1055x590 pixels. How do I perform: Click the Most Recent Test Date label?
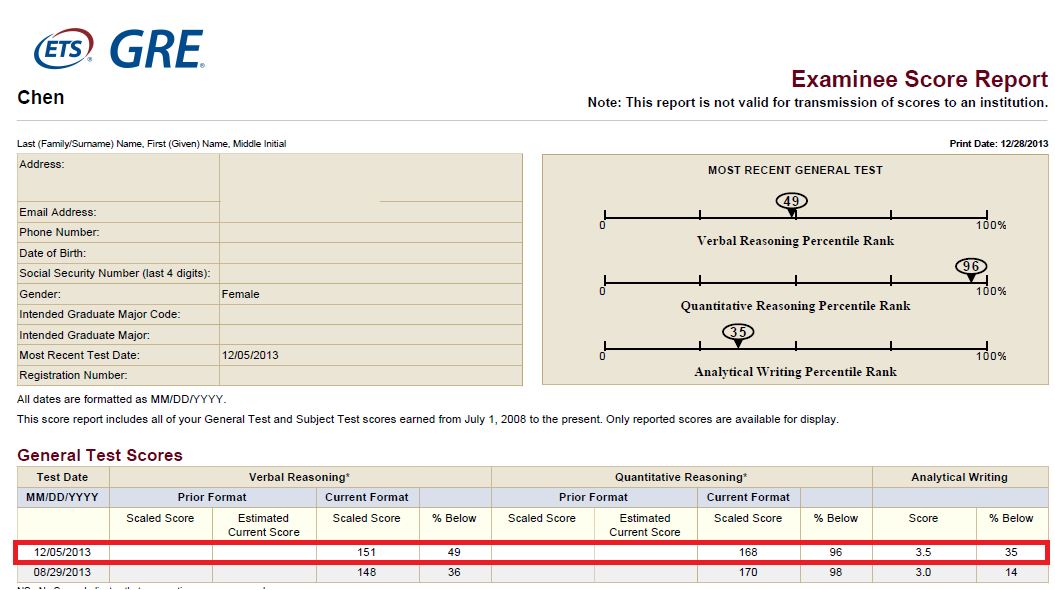79,355
